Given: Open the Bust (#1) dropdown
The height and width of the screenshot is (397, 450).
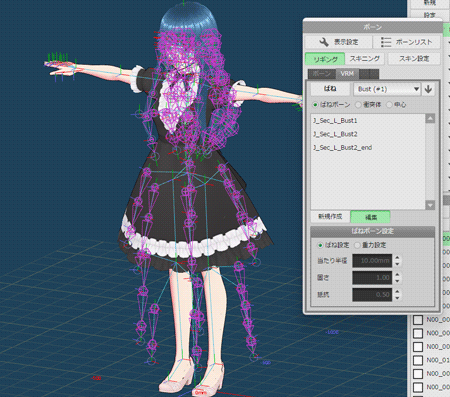Looking at the screenshot, I should (x=386, y=89).
